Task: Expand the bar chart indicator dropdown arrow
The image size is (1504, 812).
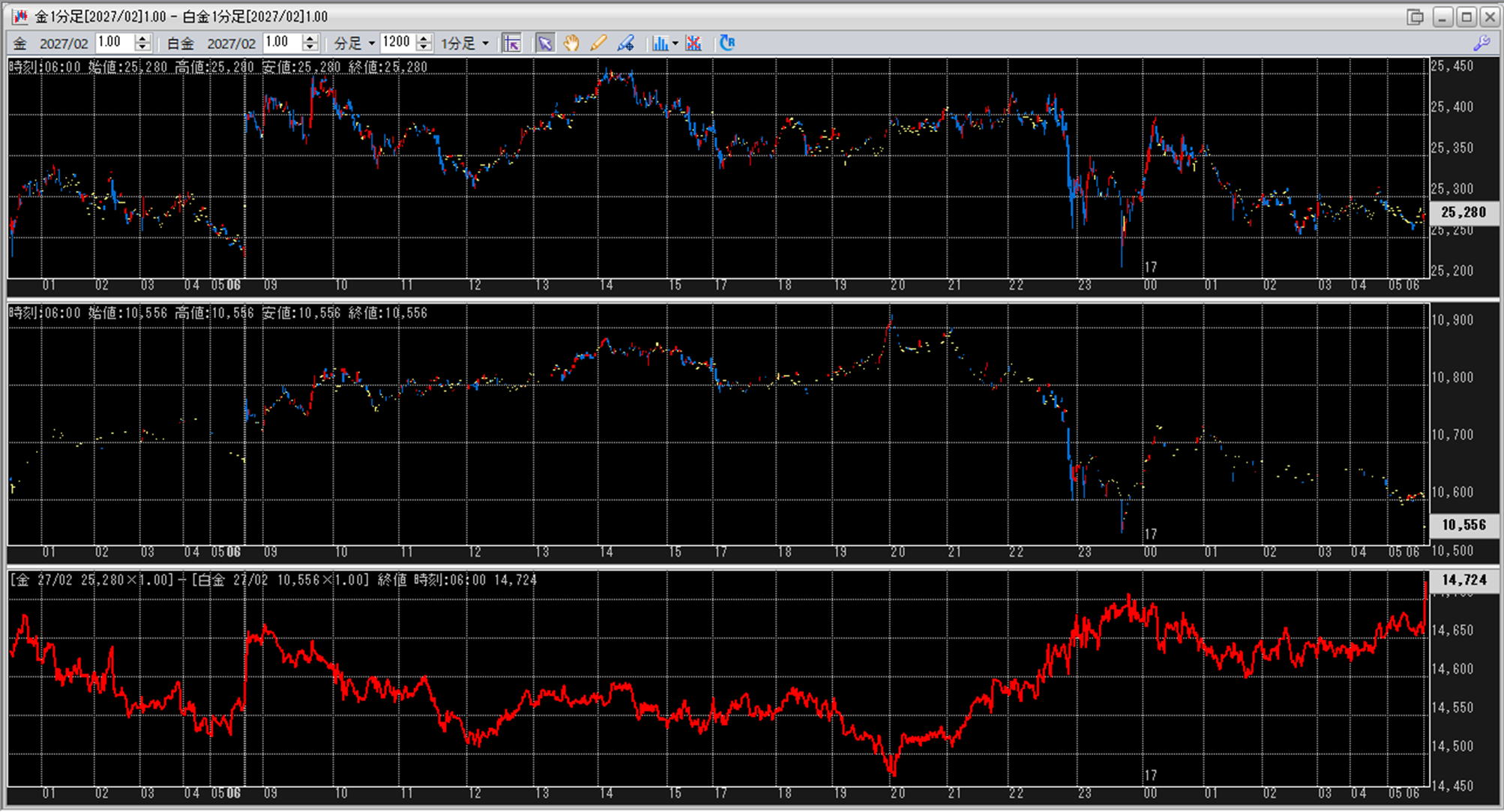Action: pyautogui.click(x=676, y=43)
